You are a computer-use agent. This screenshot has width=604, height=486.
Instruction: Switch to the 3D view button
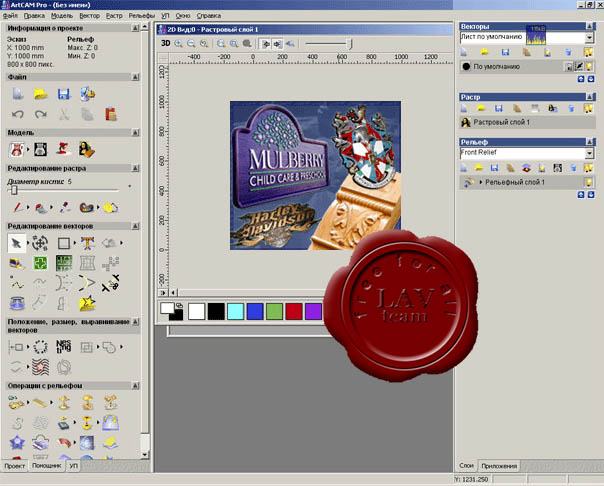(166, 43)
